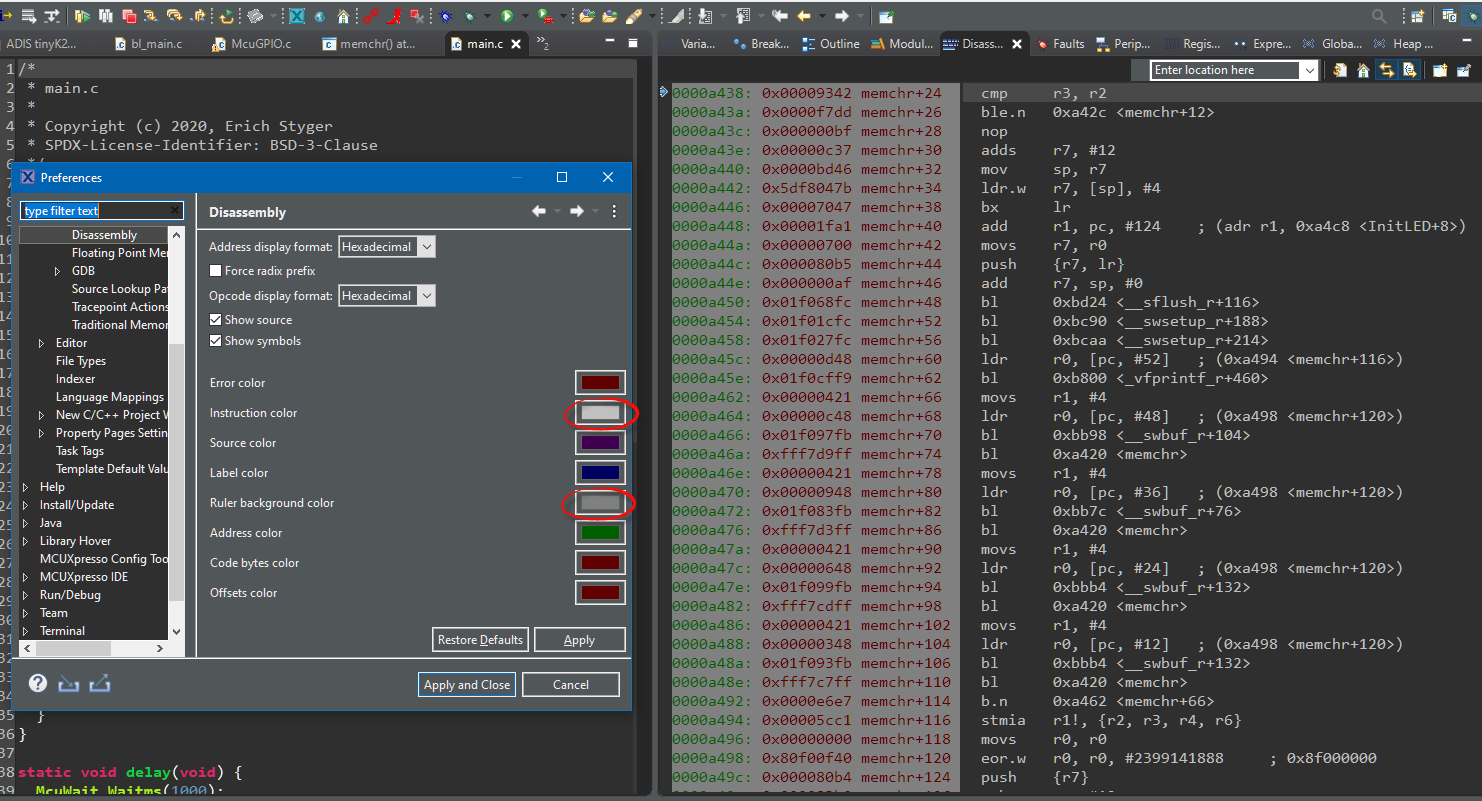Click the Help question mark icon in Preferences
Image resolution: width=1482 pixels, height=801 pixels.
[38, 683]
